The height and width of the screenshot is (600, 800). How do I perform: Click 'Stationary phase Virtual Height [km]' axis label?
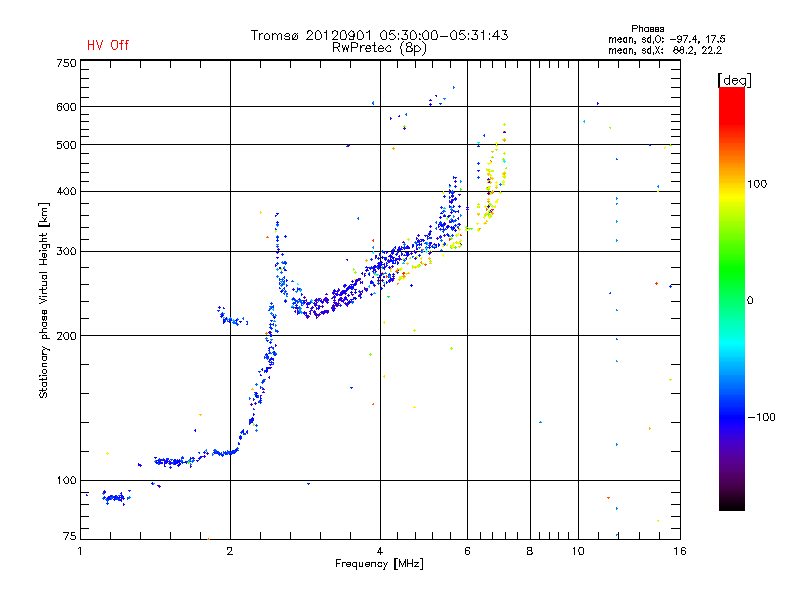tap(44, 300)
